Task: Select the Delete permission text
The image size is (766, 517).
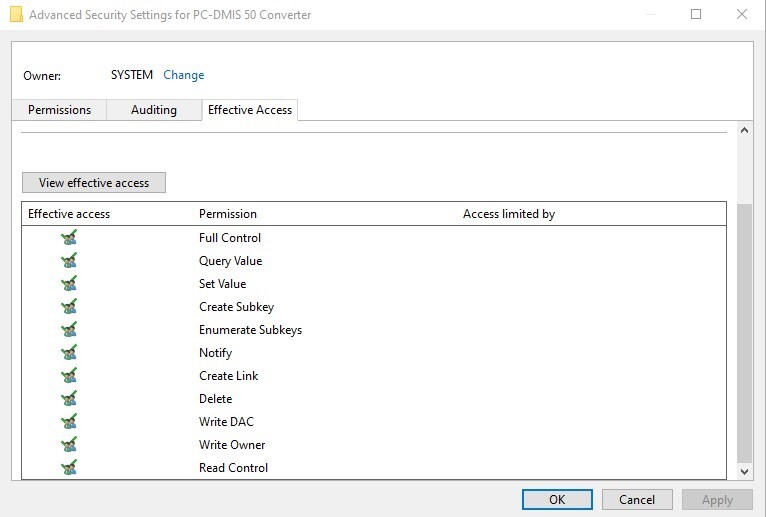Action: coord(215,399)
